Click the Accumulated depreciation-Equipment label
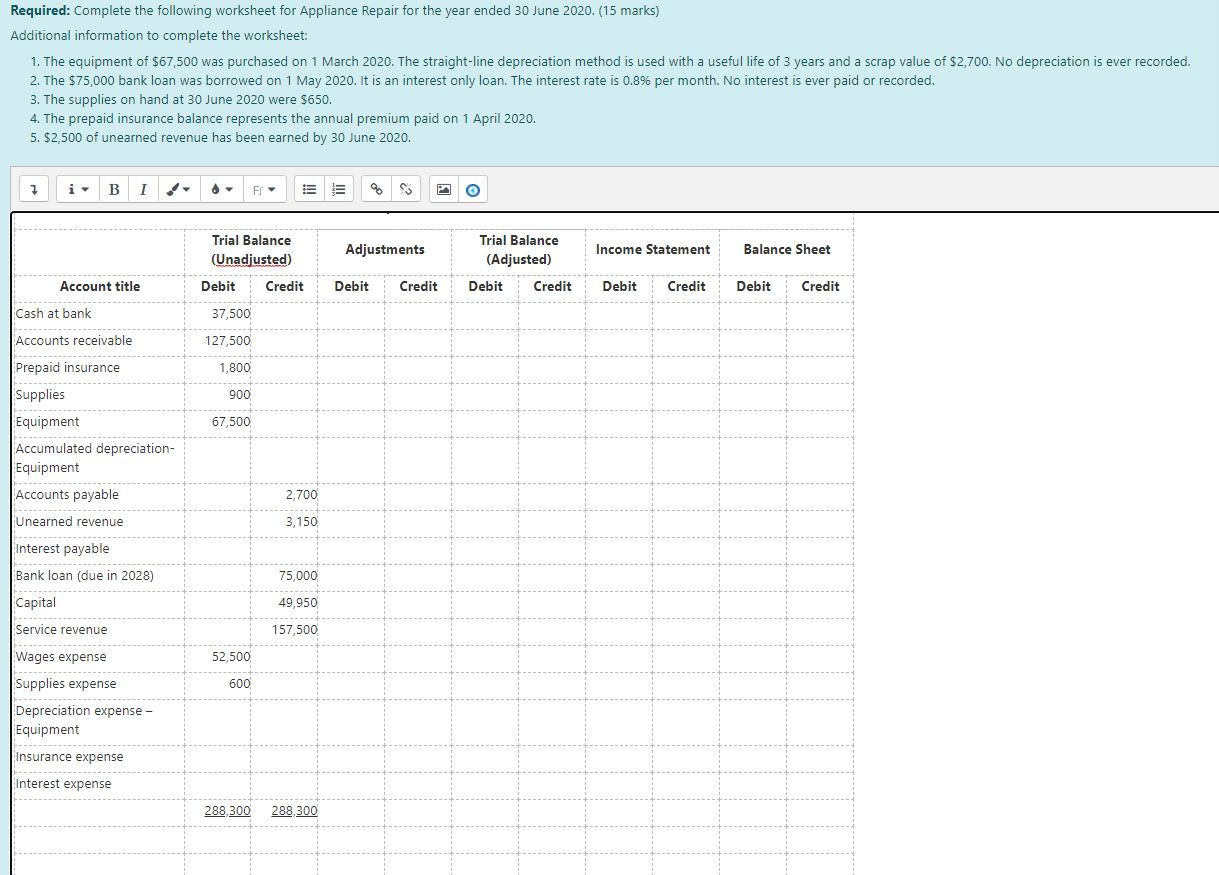 [x=94, y=458]
